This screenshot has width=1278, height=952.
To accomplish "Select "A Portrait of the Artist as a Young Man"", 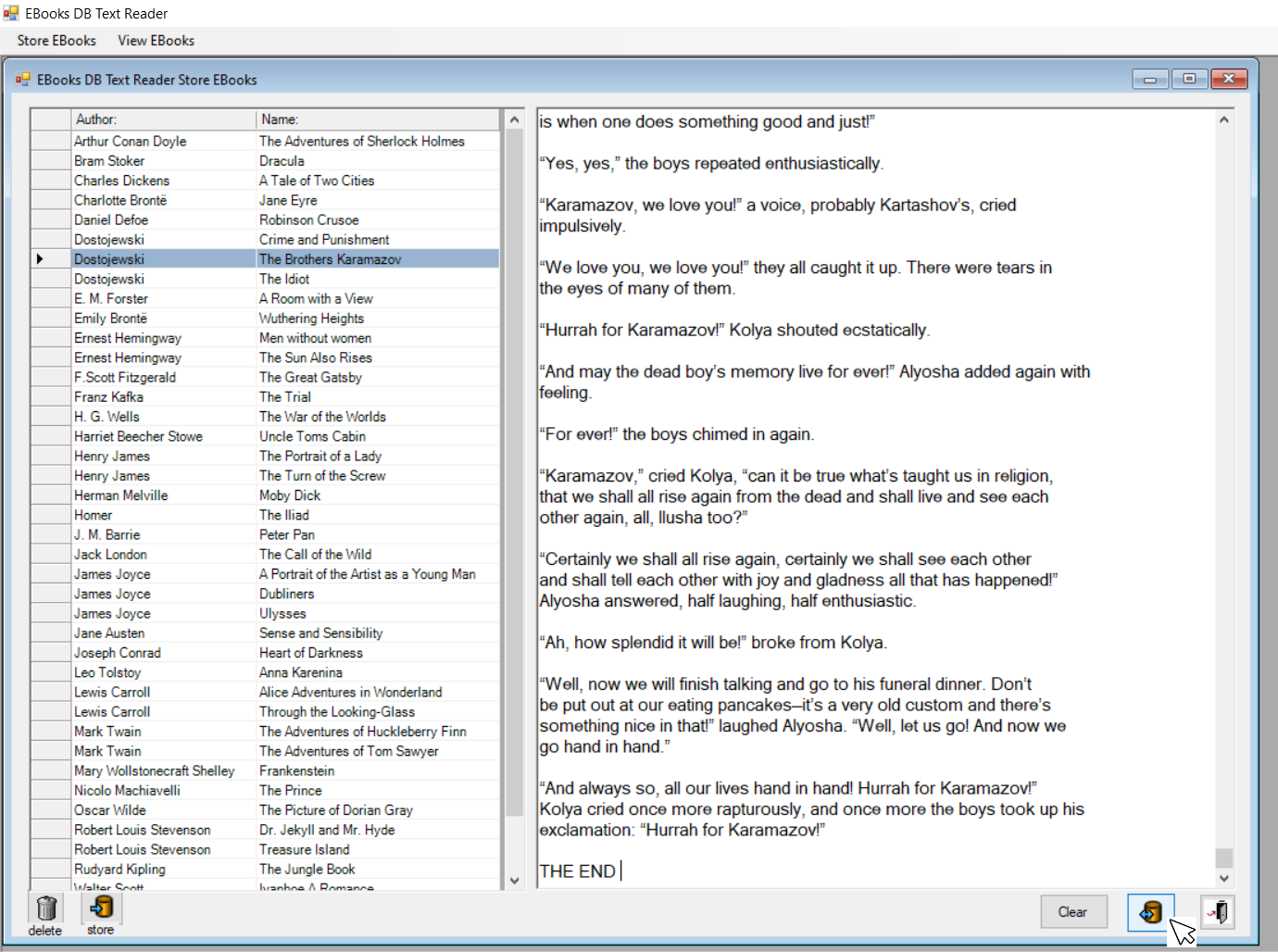I will [x=379, y=574].
